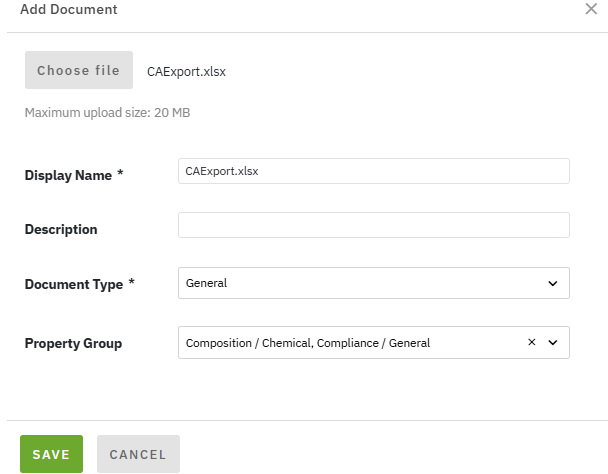Expand Property Group using its chevron arrow
This screenshot has width=608, height=474.
pos(553,343)
